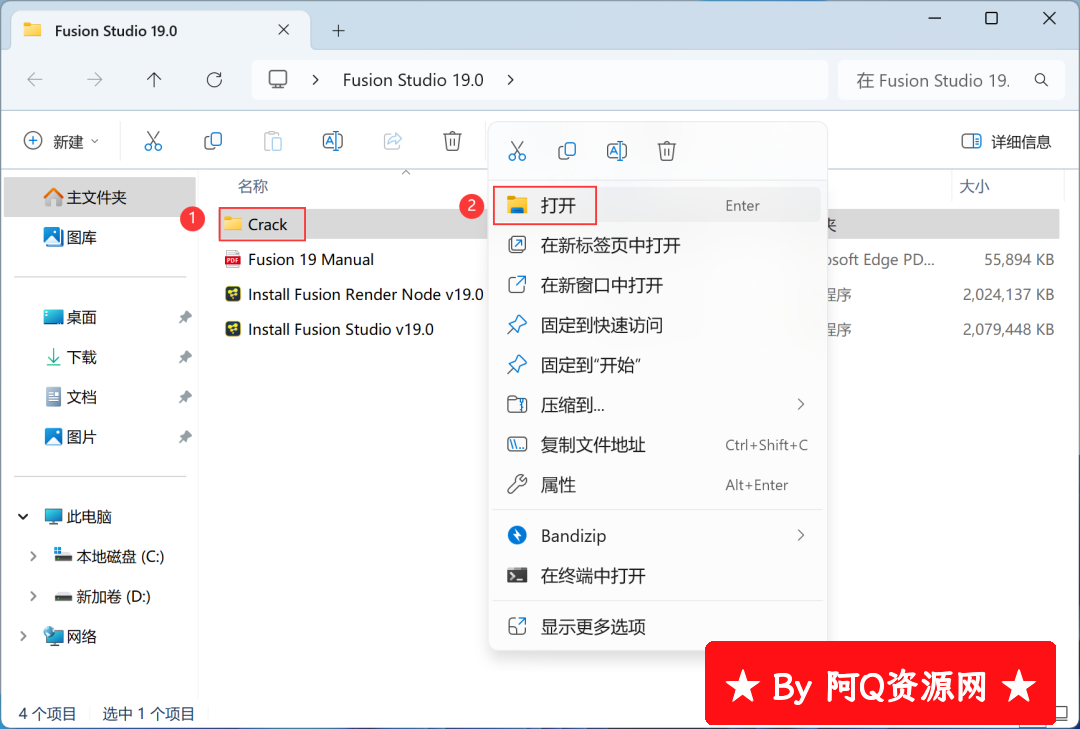Click the search magnifier icon
The width and height of the screenshot is (1080, 729).
point(1041,80)
